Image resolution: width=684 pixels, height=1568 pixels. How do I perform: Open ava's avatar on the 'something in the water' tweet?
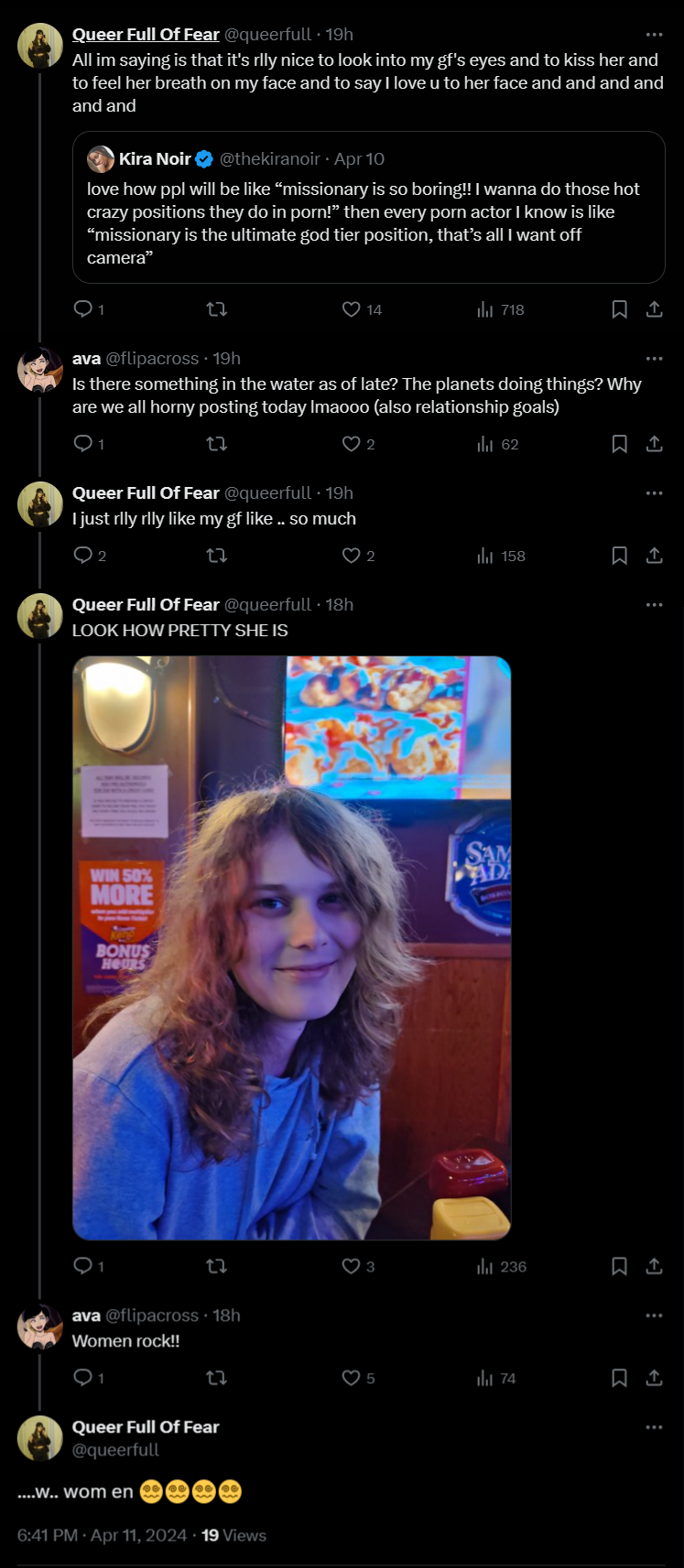39,371
